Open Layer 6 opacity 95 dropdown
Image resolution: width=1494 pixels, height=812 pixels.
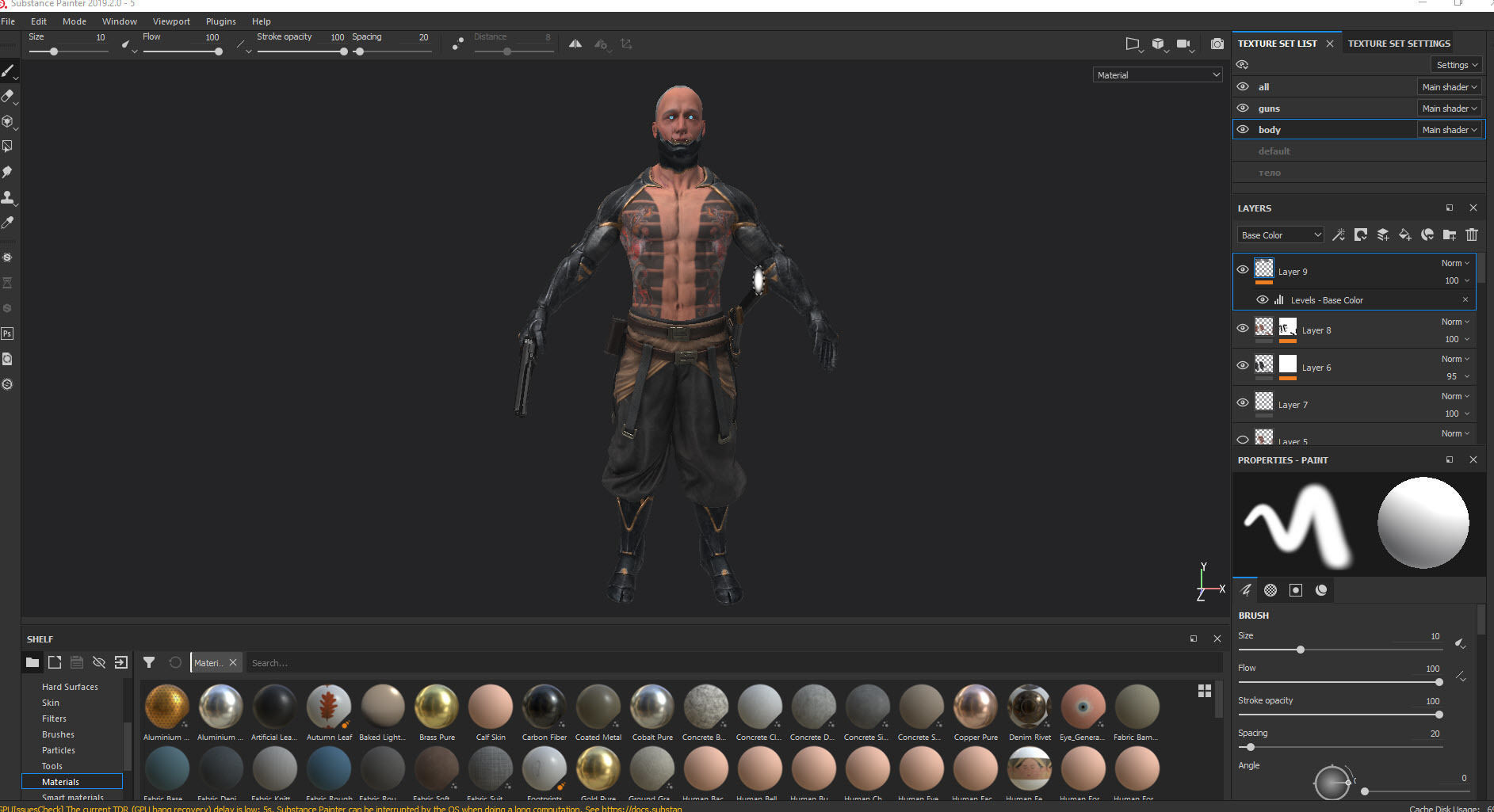(x=1457, y=376)
